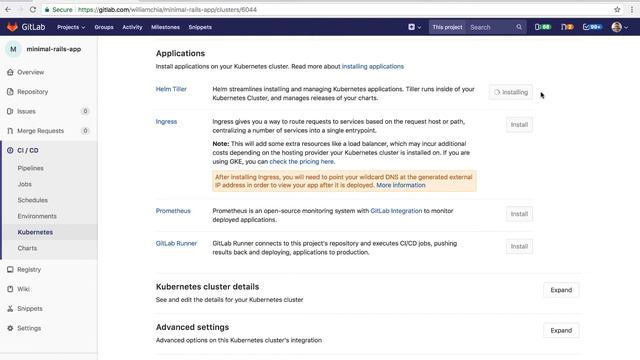This screenshot has height=360, width=640.
Task: Go to Snippets in top navigation
Action: click(200, 27)
